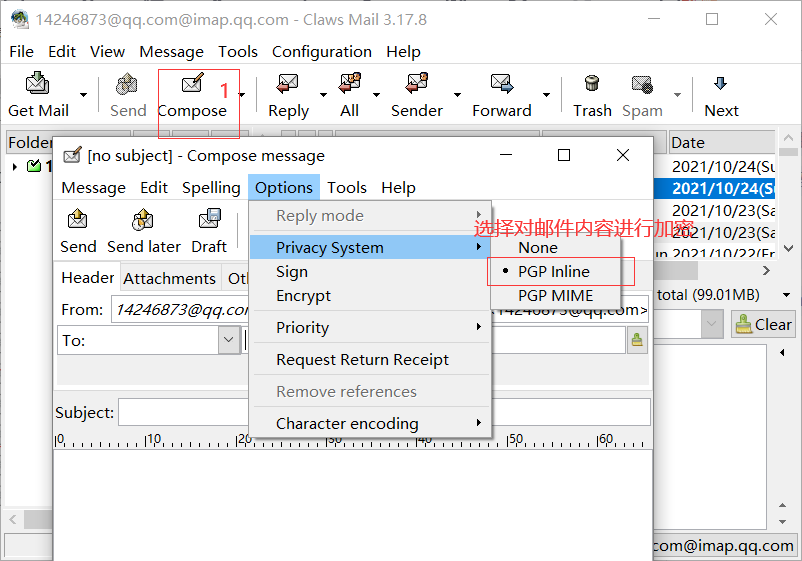Image resolution: width=802 pixels, height=561 pixels.
Task: Open Spelling menu in Compose window
Action: pos(211,188)
